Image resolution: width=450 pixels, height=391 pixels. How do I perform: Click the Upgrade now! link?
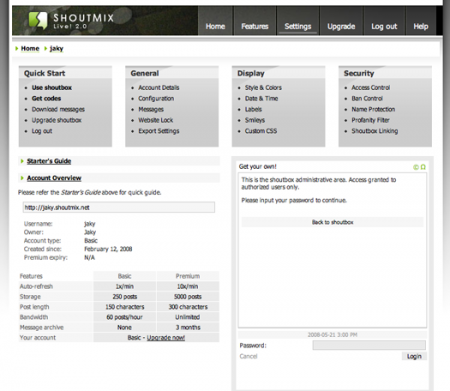click(166, 338)
